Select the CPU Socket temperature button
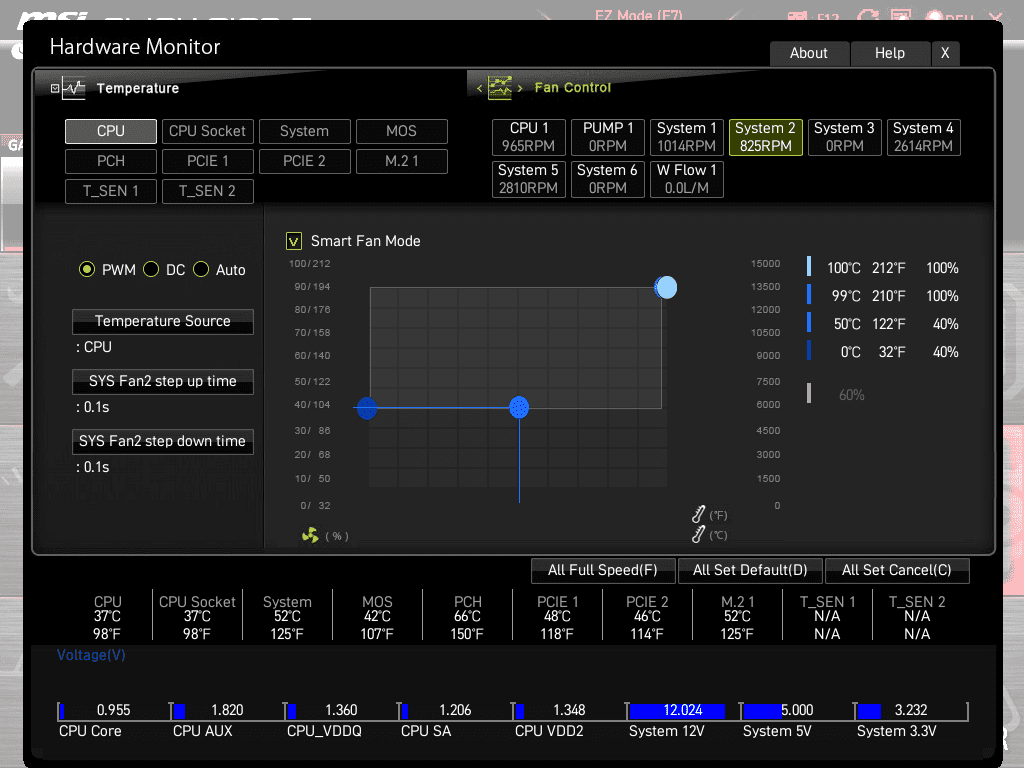The width and height of the screenshot is (1024, 768). click(x=208, y=131)
